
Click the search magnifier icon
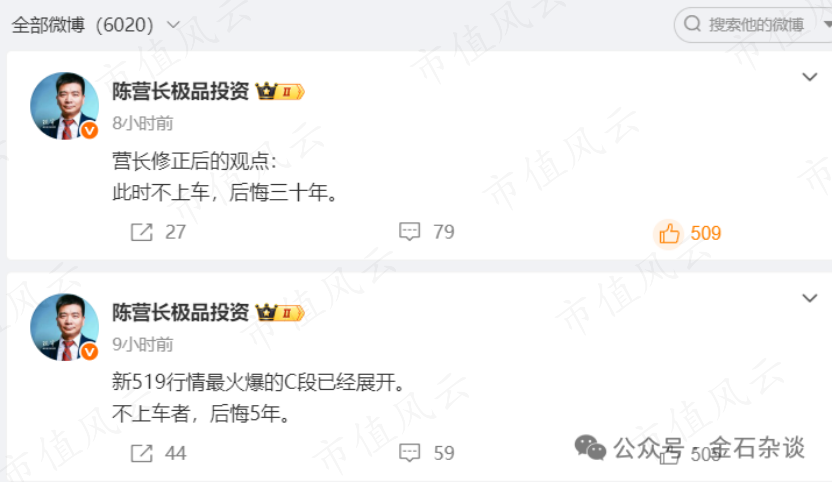[x=692, y=24]
